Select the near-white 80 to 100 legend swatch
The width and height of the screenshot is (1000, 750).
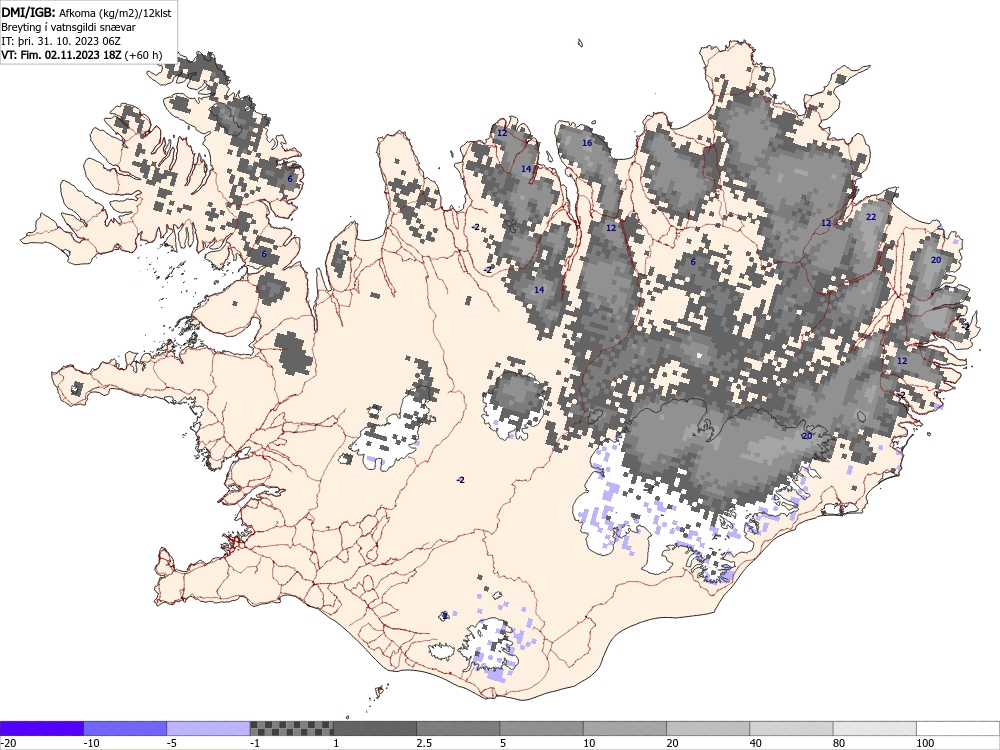pos(874,728)
